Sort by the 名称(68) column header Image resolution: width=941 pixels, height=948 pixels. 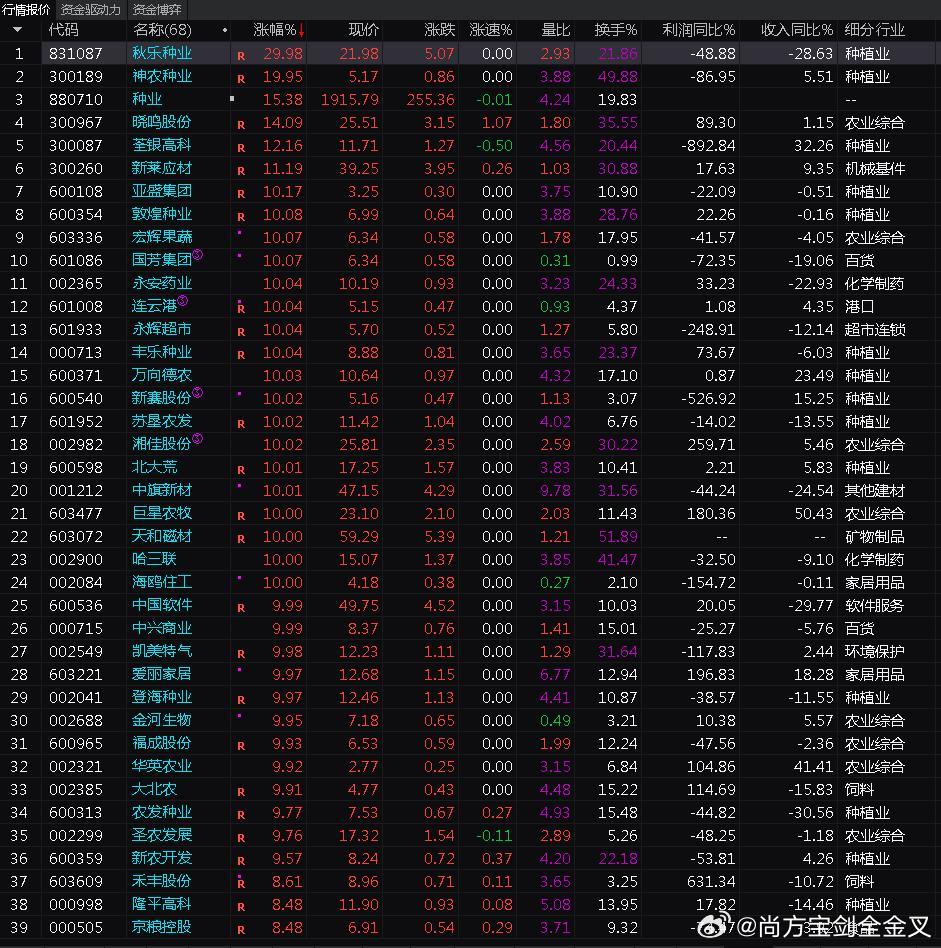point(162,30)
